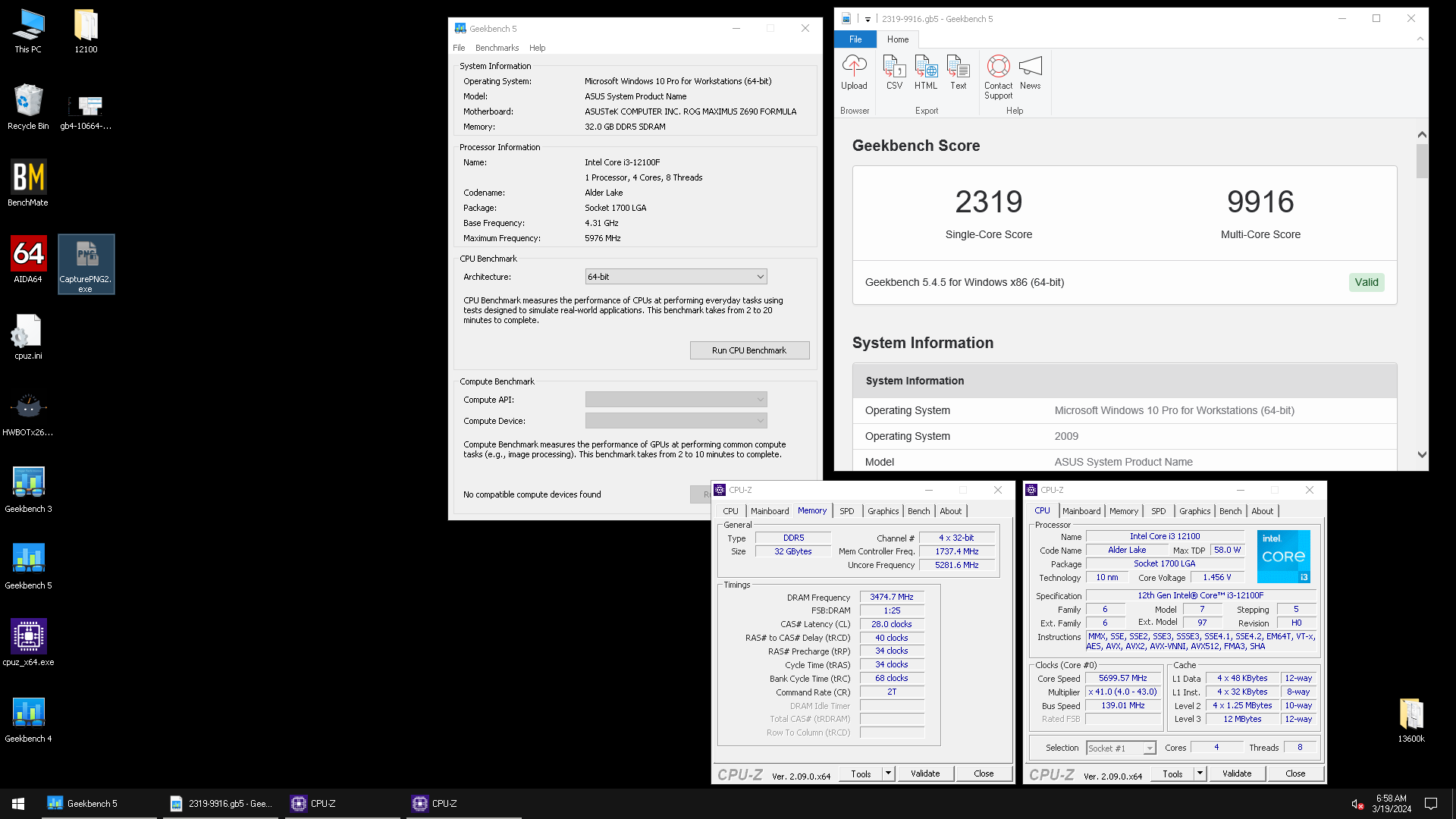The width and height of the screenshot is (1456, 819).
Task: Open the 13600k folder on desktop
Action: [1411, 720]
